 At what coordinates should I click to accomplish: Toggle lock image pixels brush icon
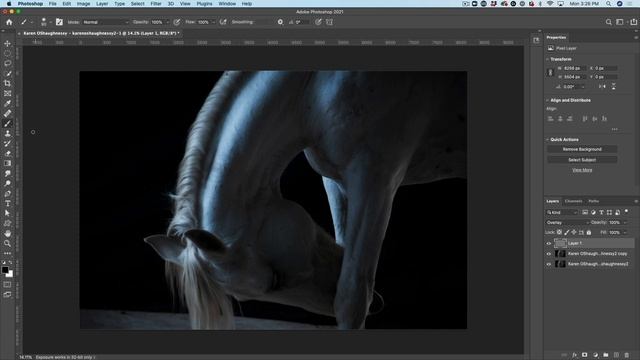[x=567, y=232]
